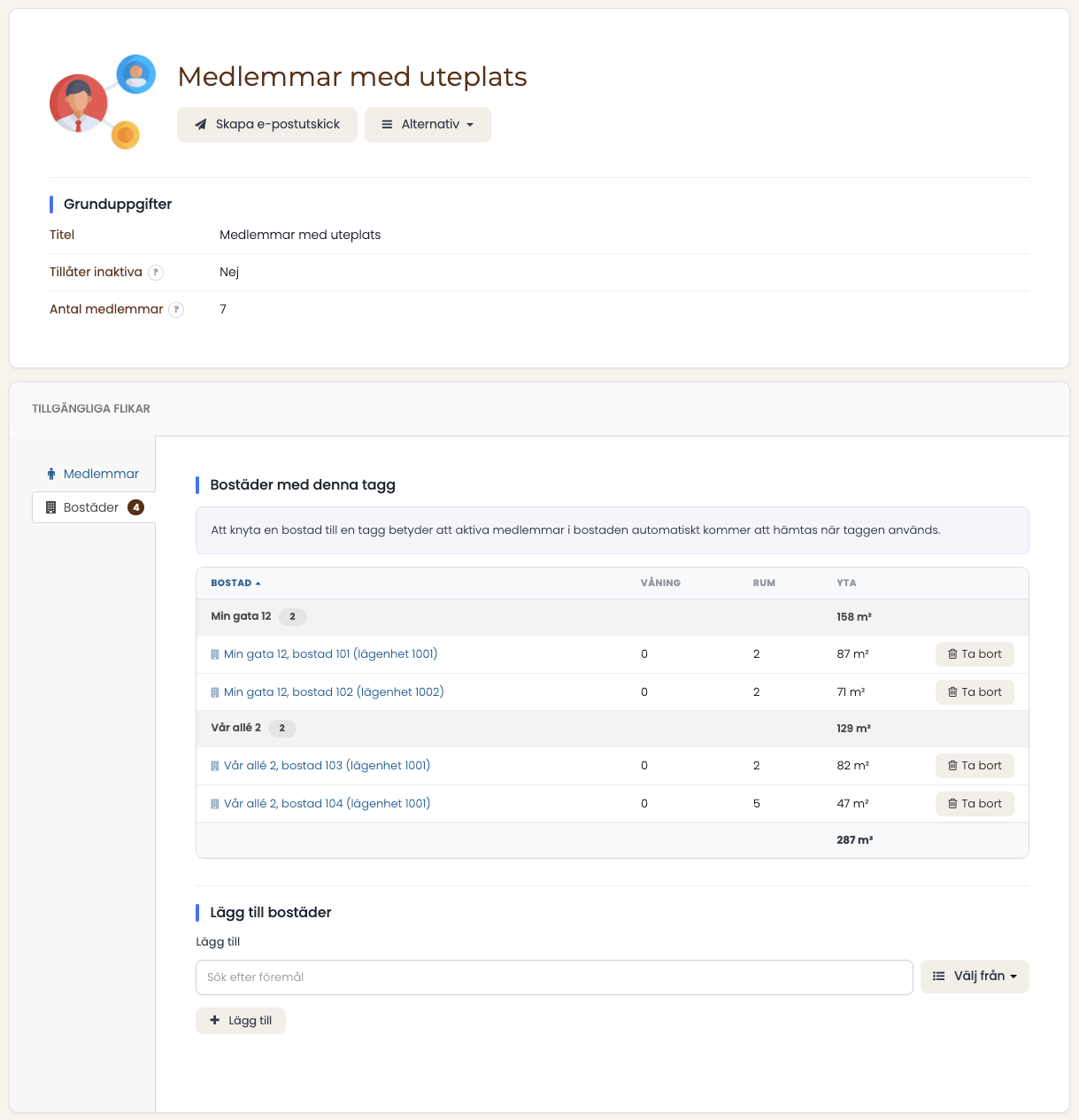The image size is (1079, 1120).
Task: Remove bostad 102 with Ta bort
Action: (x=975, y=692)
